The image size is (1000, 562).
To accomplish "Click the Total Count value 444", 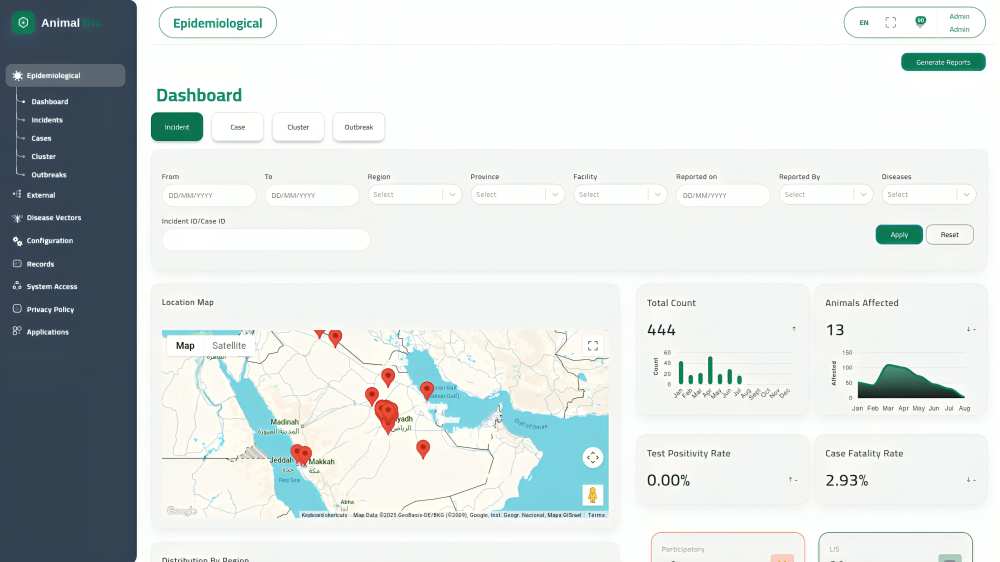I will pos(661,330).
